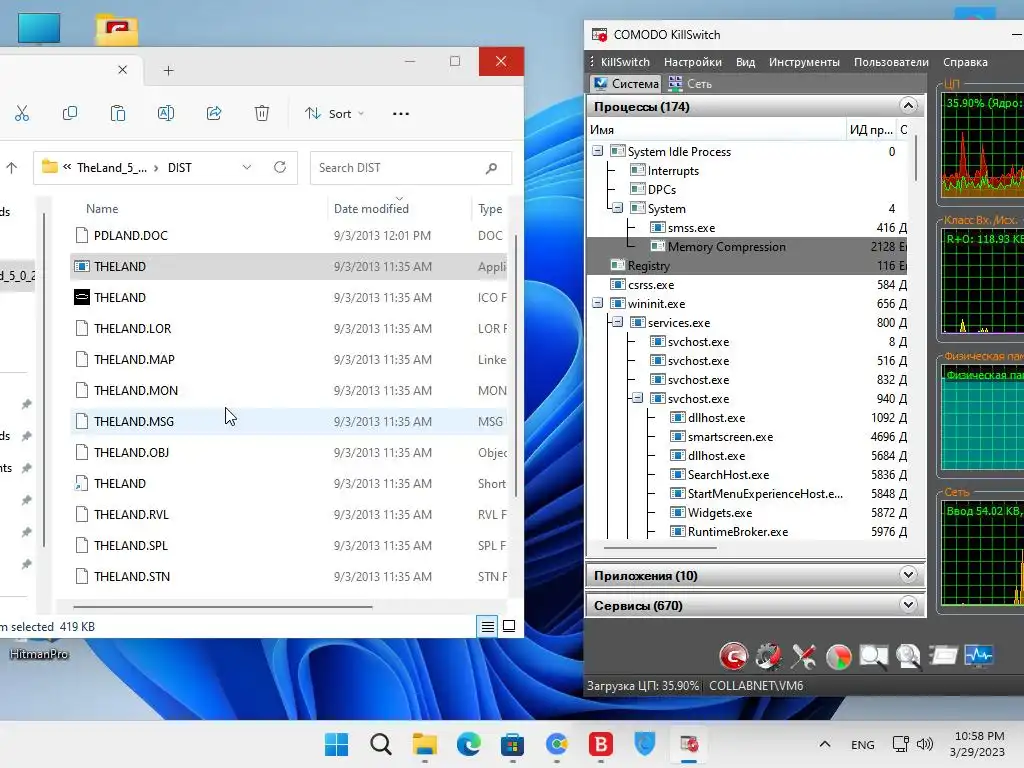Click the pie chart icon in KillSwitch
The width and height of the screenshot is (1024, 768).
coord(839,656)
